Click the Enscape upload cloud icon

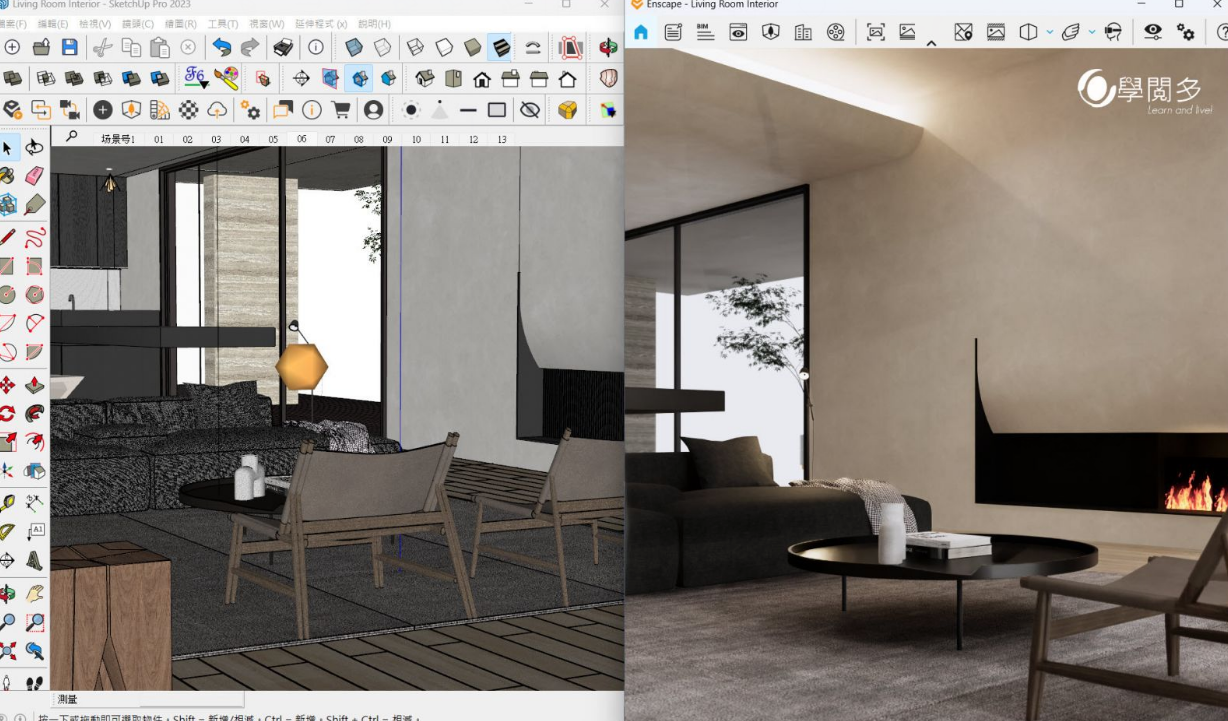pos(217,110)
